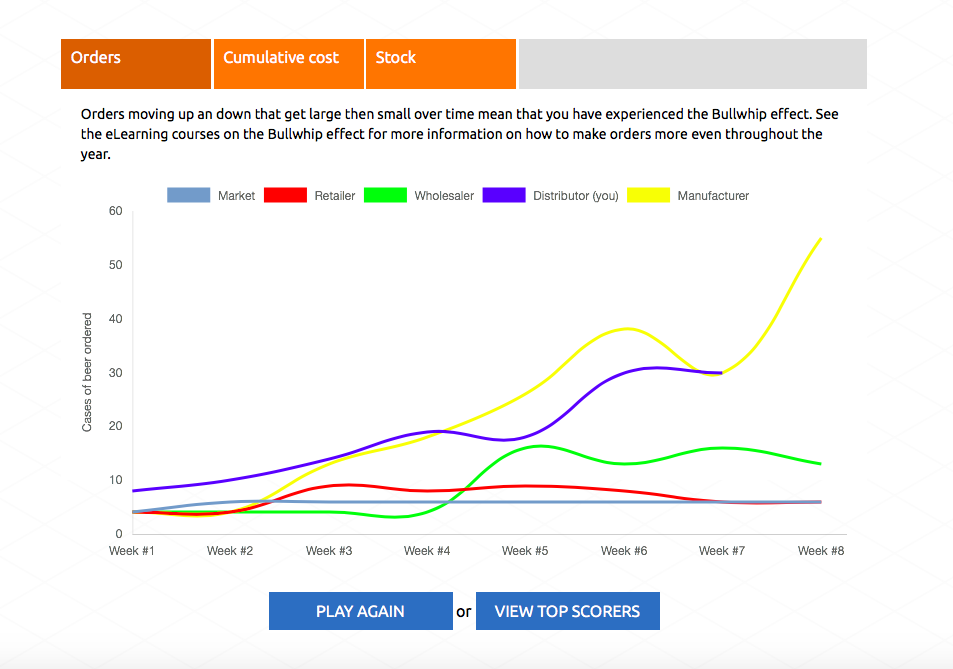Click the Bullwhip effect description paragraph
The height and width of the screenshot is (669, 953).
459,134
